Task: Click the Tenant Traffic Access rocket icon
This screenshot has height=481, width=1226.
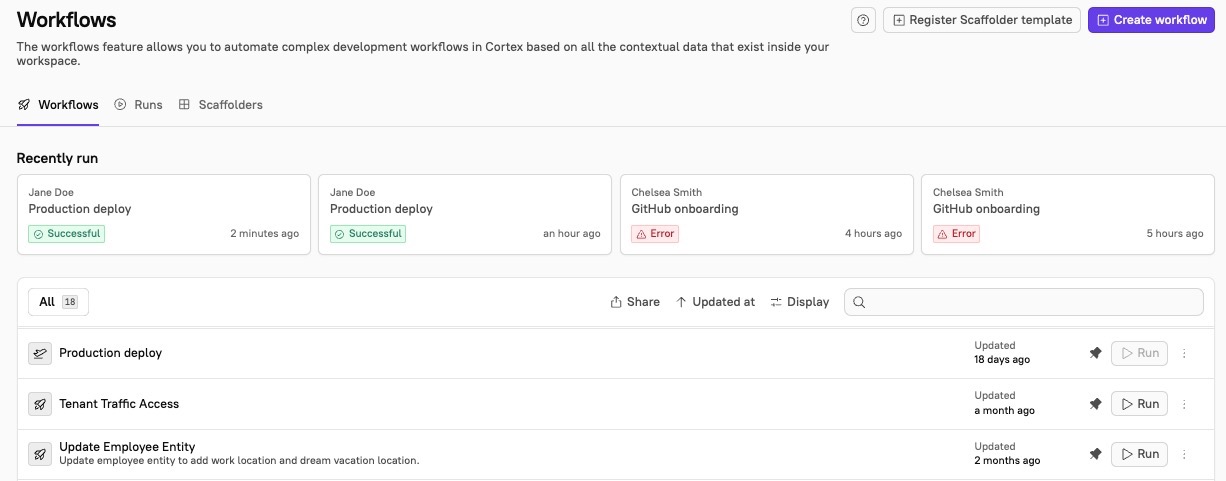Action: [40, 404]
